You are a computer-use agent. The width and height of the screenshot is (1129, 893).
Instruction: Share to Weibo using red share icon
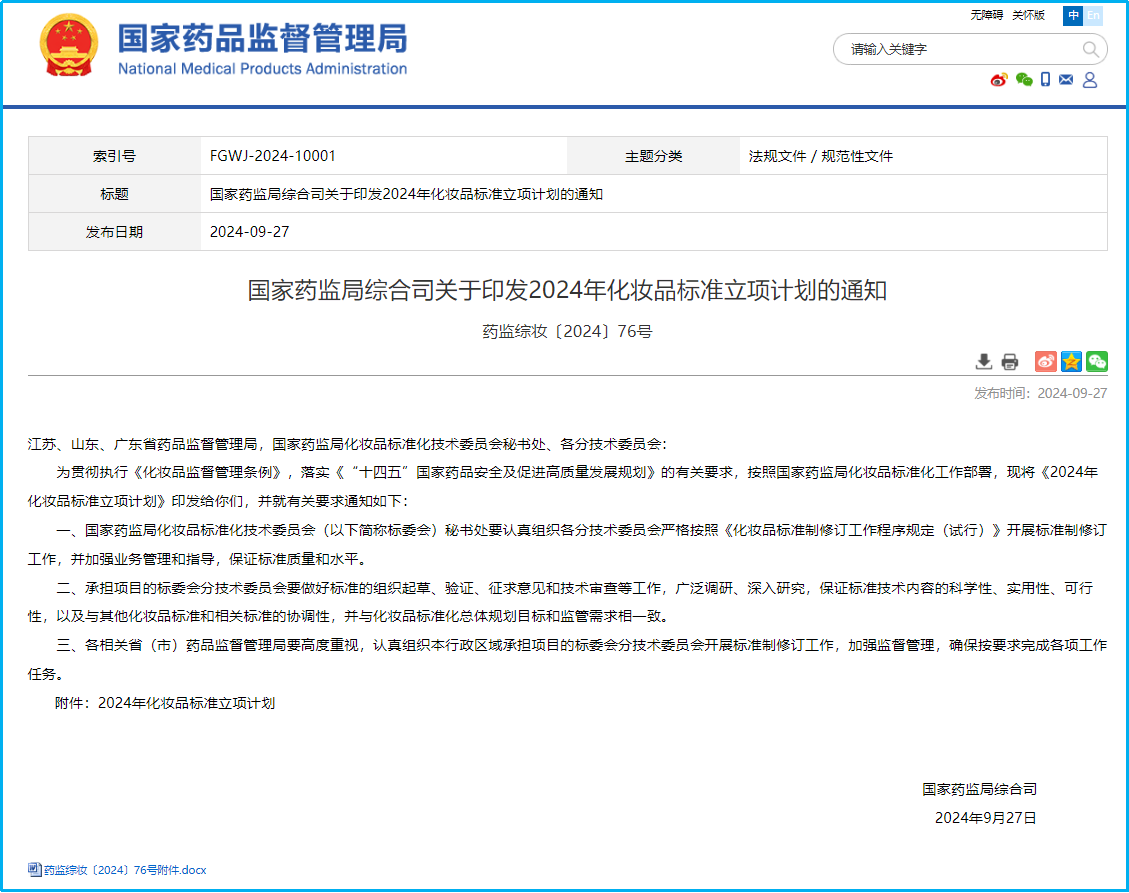point(1045,362)
